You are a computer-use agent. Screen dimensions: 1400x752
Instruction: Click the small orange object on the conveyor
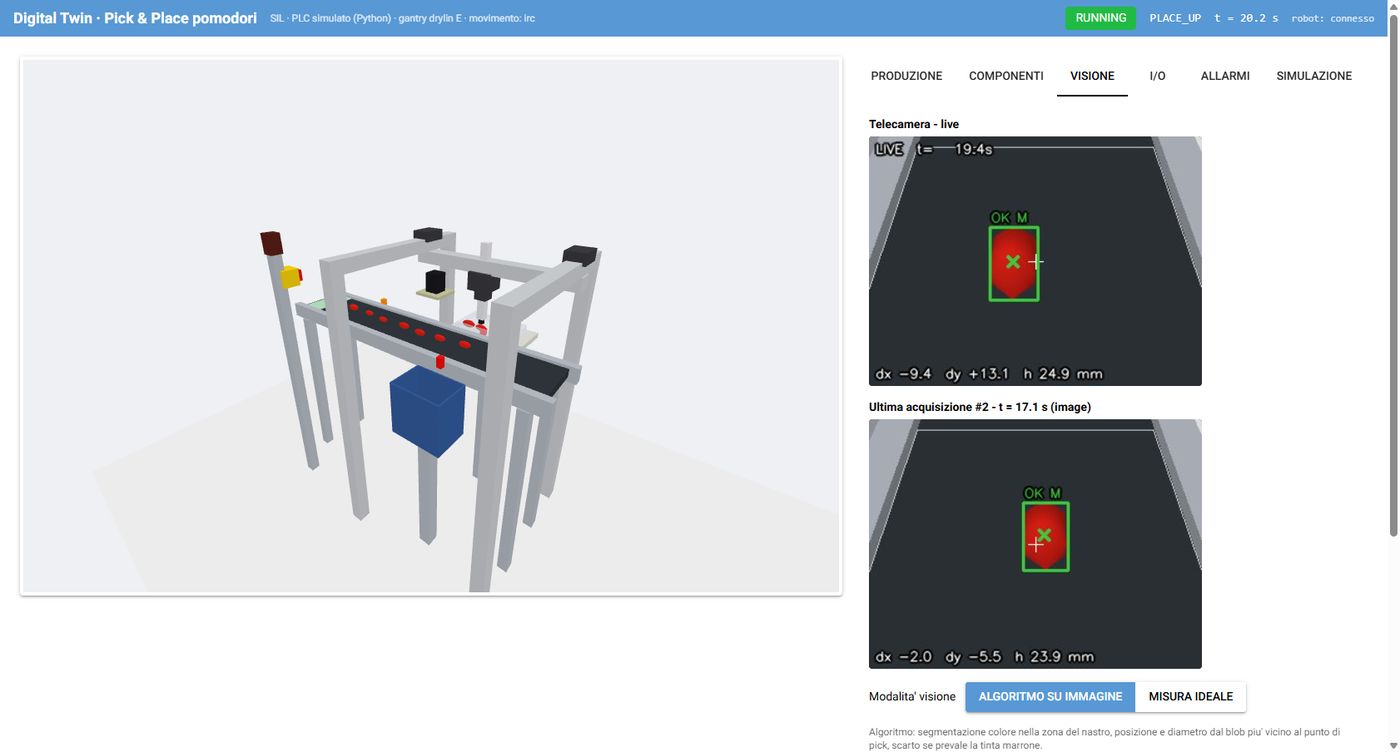[x=383, y=300]
